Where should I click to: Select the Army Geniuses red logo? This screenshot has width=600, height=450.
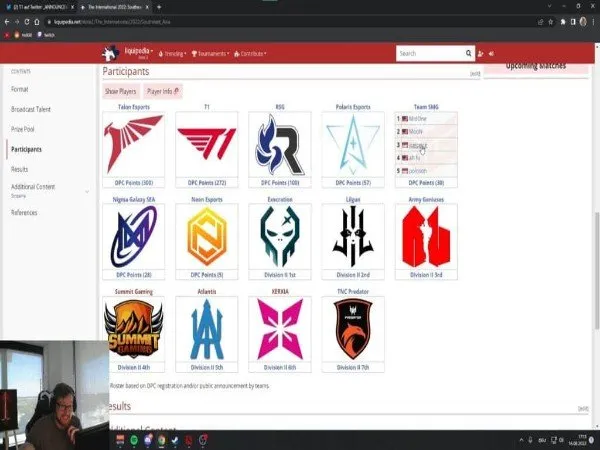tap(426, 236)
